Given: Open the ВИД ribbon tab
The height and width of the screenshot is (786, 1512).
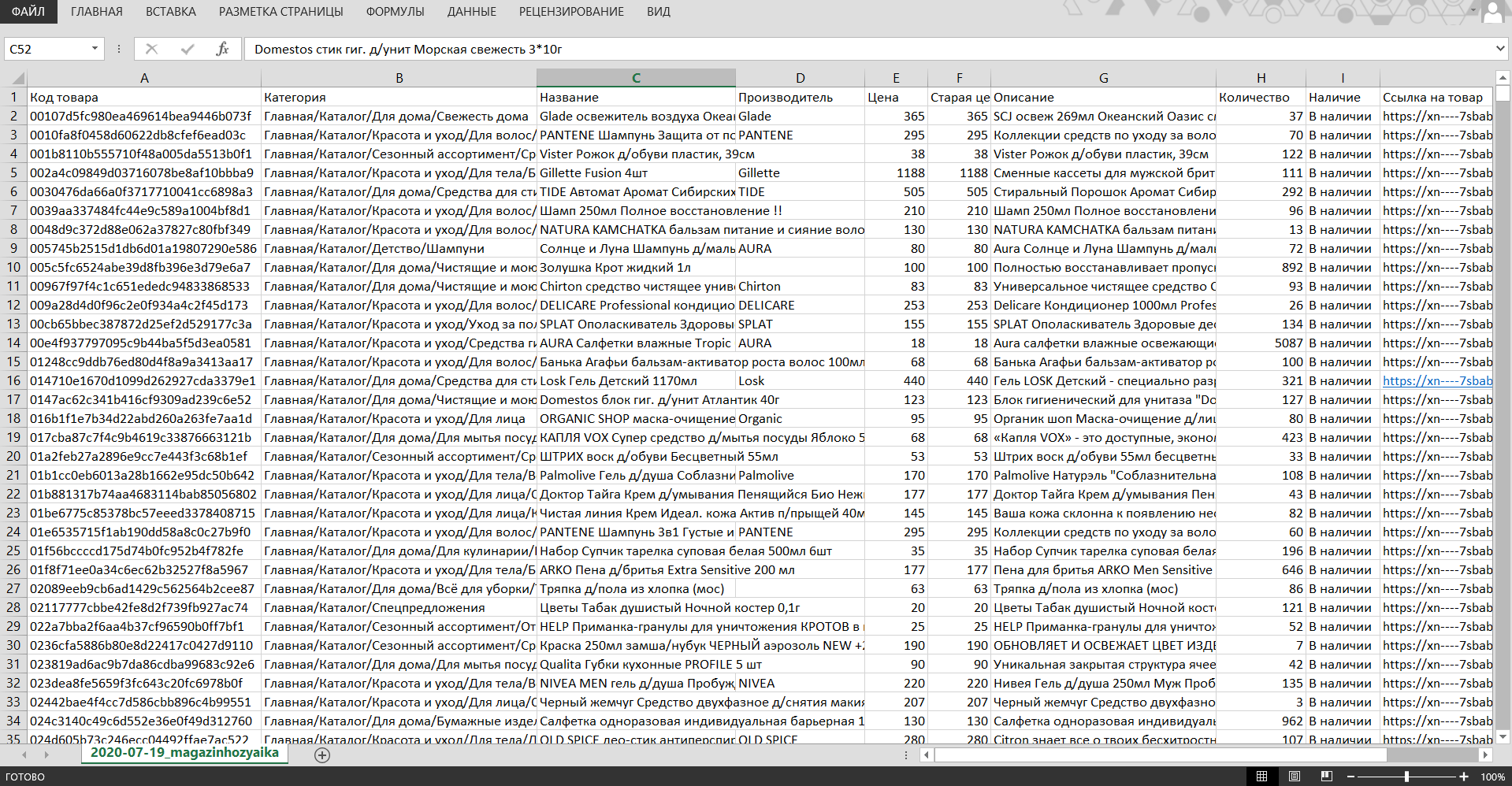Looking at the screenshot, I should pyautogui.click(x=659, y=12).
